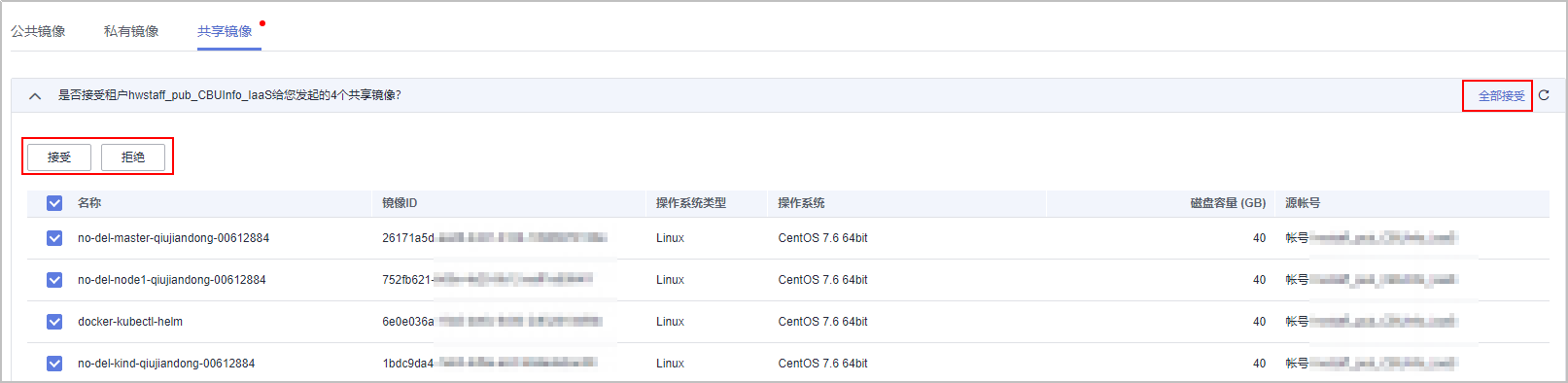This screenshot has width=1568, height=383.
Task: Uncheck no-del-kind-qiujiandong-00612884 row checkbox
Action: [x=54, y=364]
